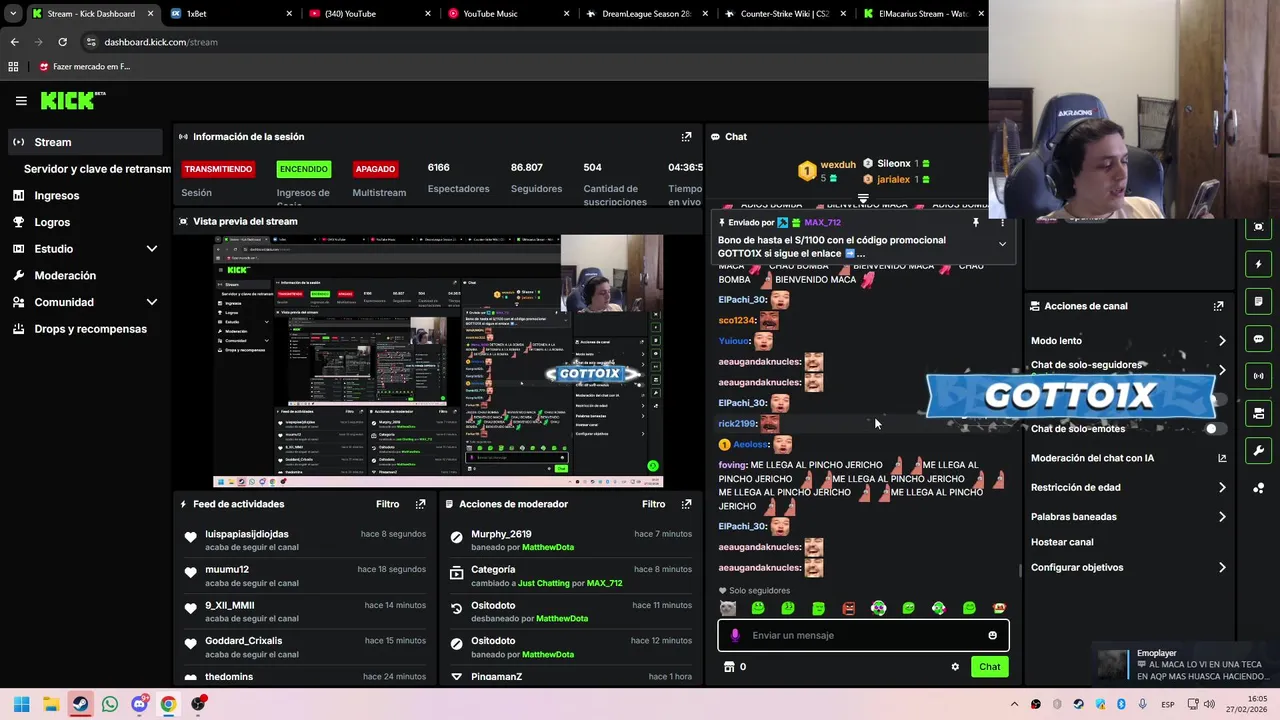Open Moderación in the left sidebar
This screenshot has width=1280, height=720.
[85, 275]
